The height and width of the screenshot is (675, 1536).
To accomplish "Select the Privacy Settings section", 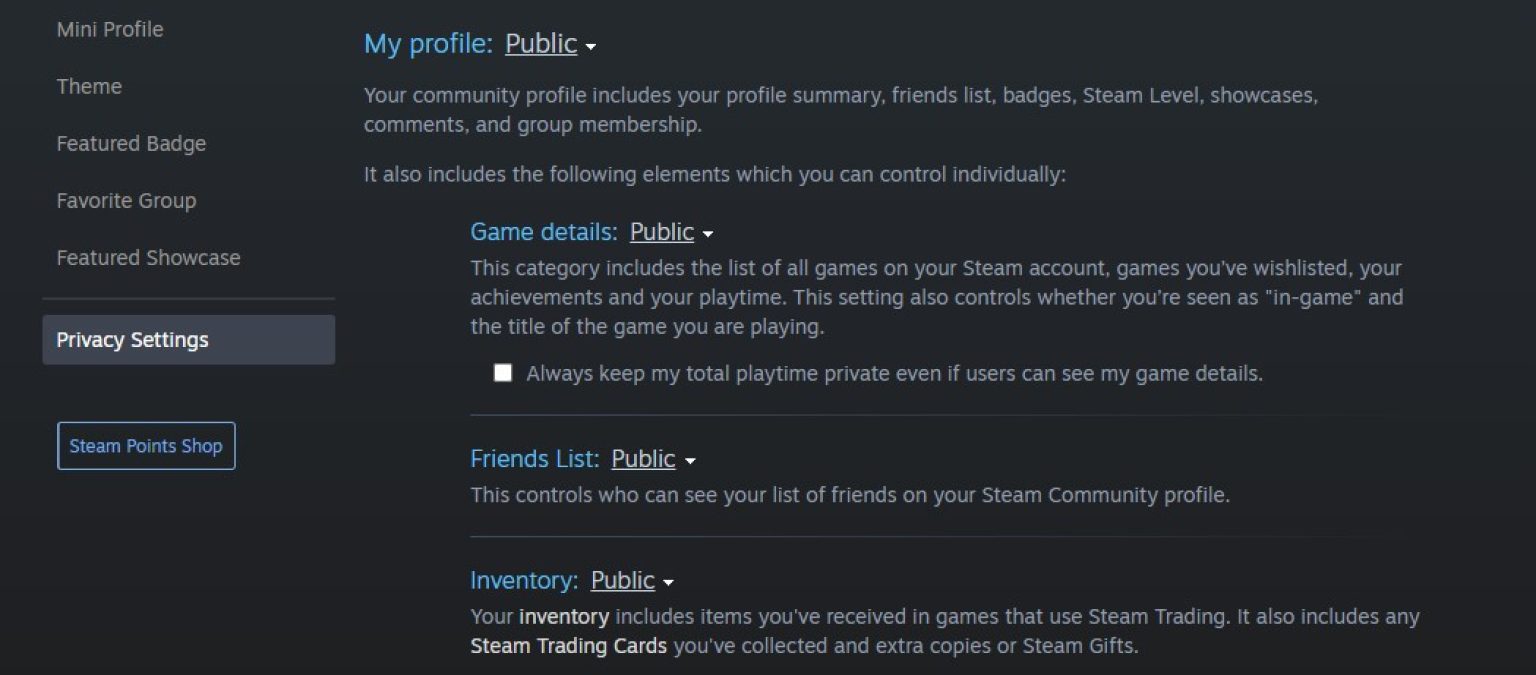I will (x=132, y=340).
